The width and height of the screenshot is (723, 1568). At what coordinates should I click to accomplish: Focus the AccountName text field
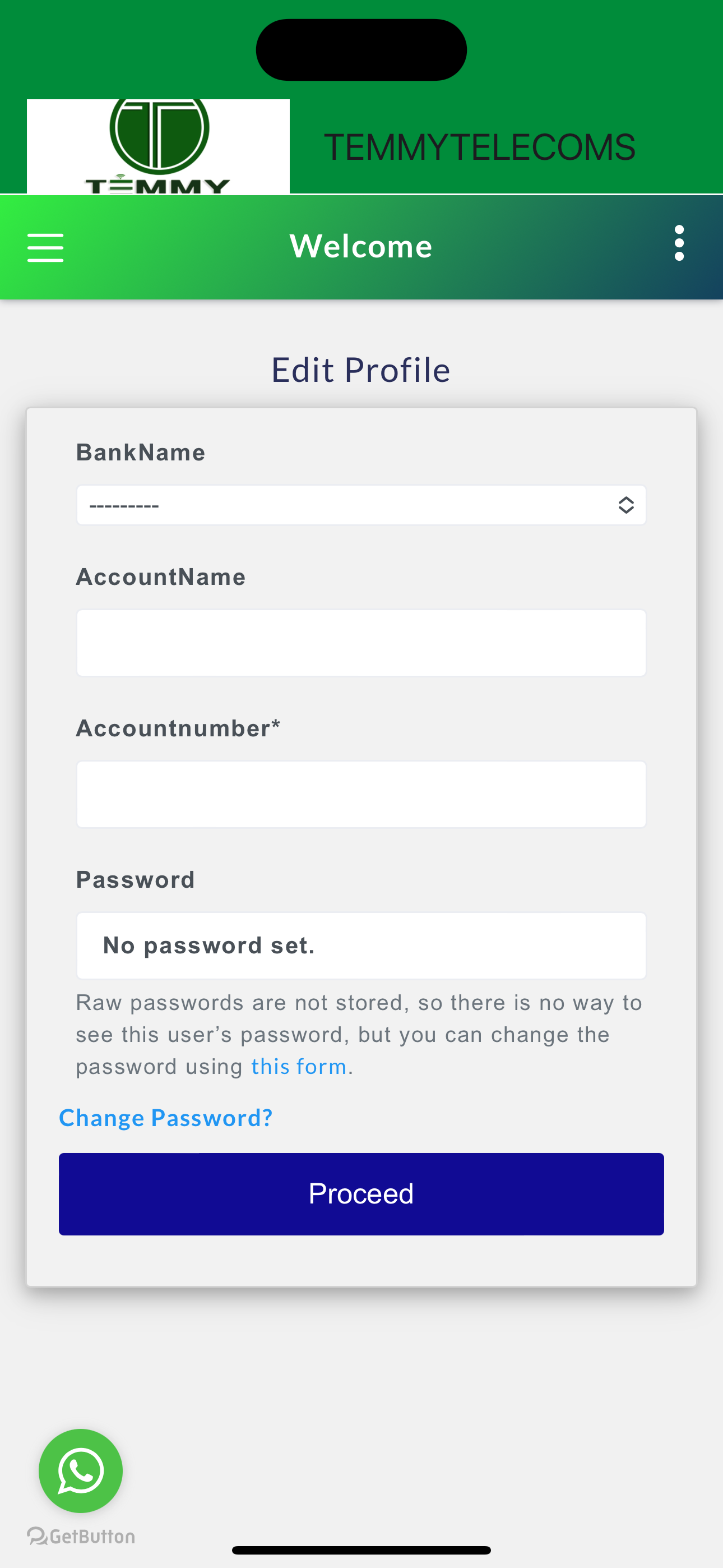(x=361, y=643)
